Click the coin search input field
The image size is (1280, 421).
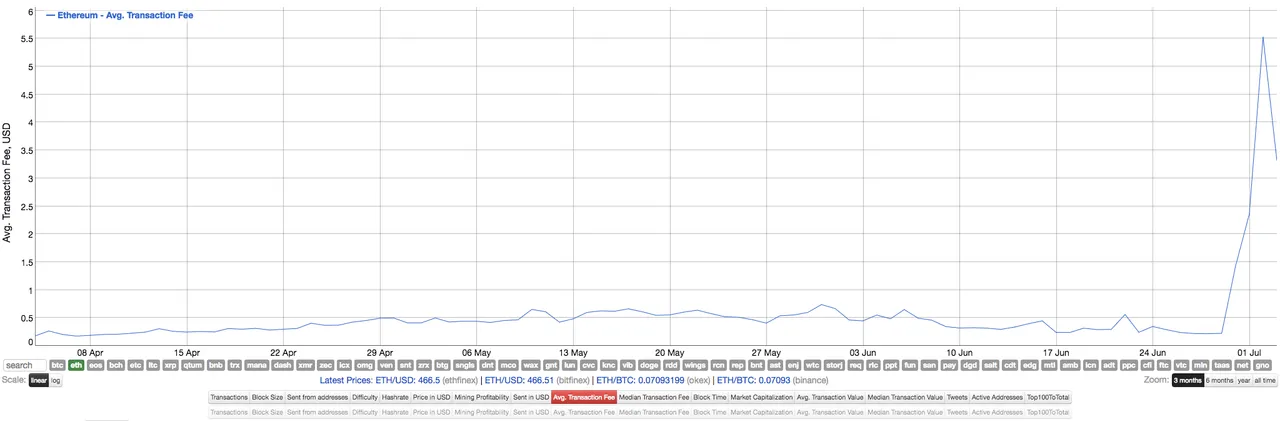(24, 365)
